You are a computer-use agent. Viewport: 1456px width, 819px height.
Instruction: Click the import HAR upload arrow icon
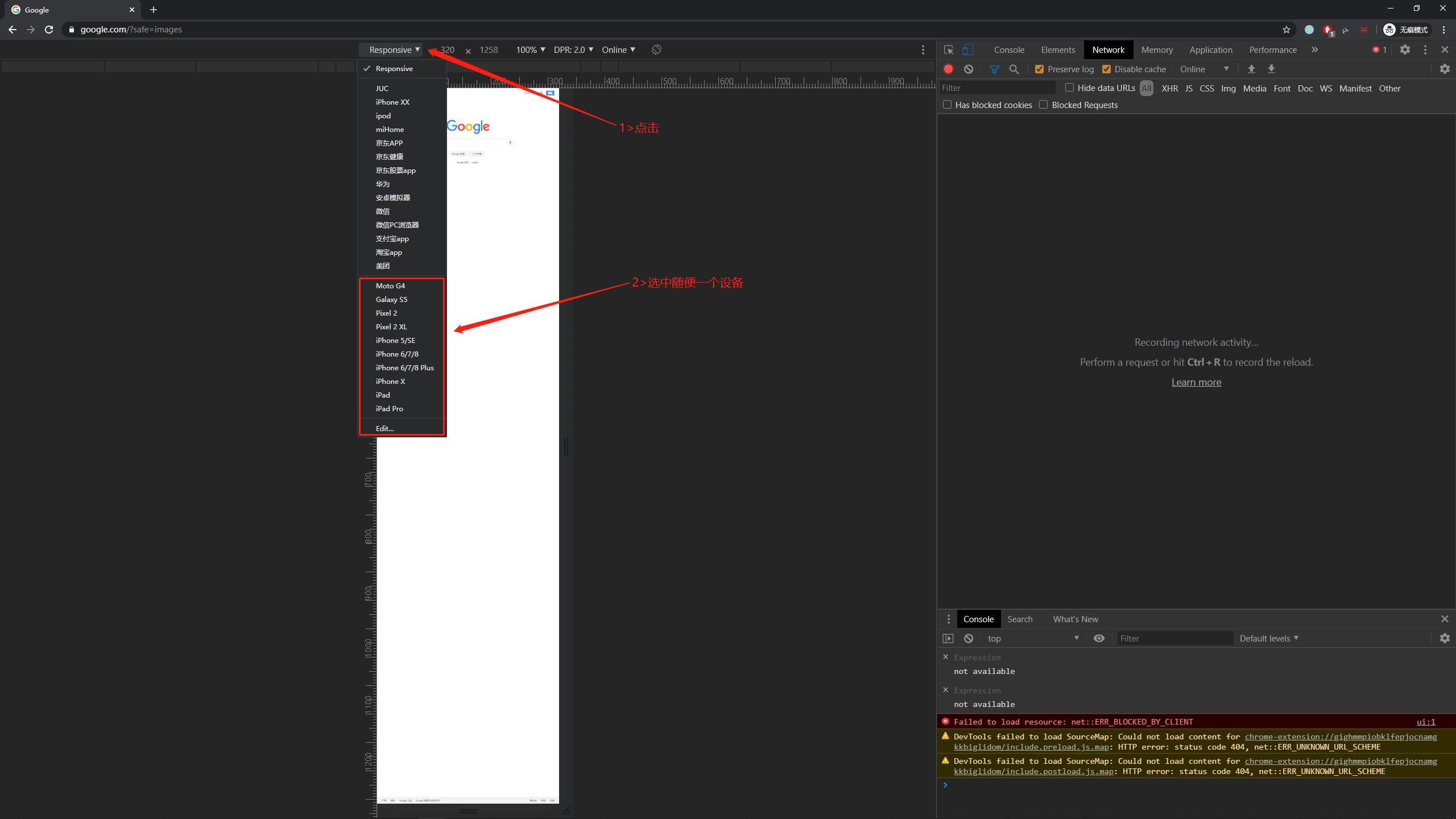click(1251, 69)
